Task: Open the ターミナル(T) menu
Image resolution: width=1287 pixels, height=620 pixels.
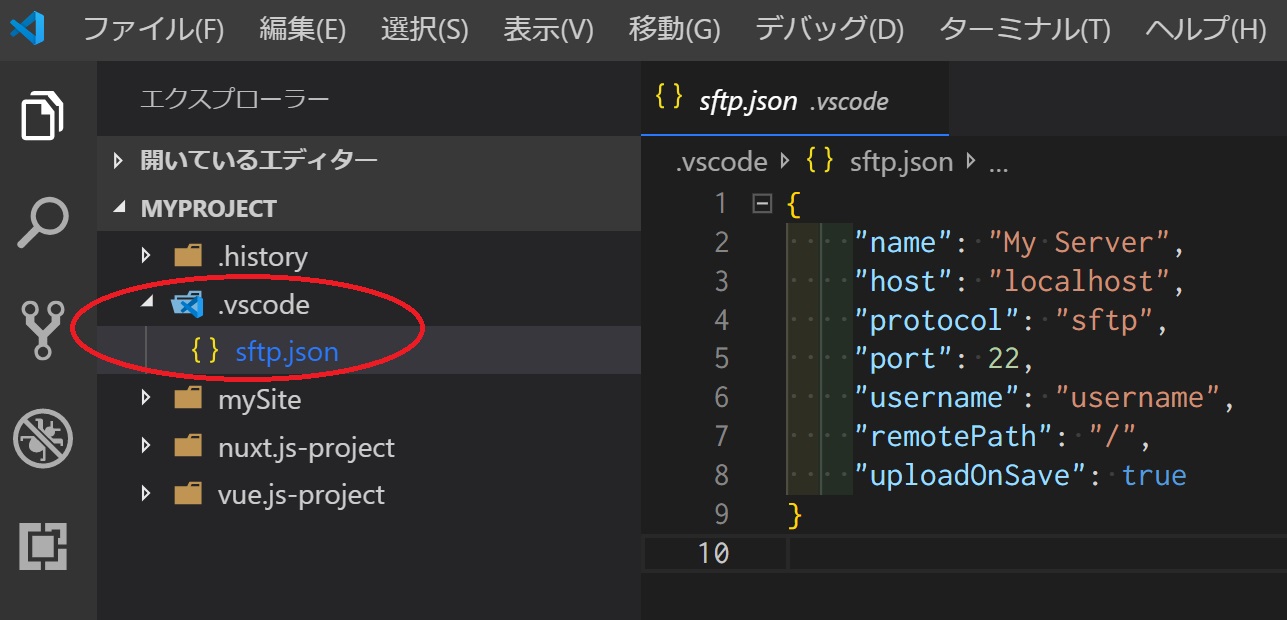Action: click(x=1024, y=29)
